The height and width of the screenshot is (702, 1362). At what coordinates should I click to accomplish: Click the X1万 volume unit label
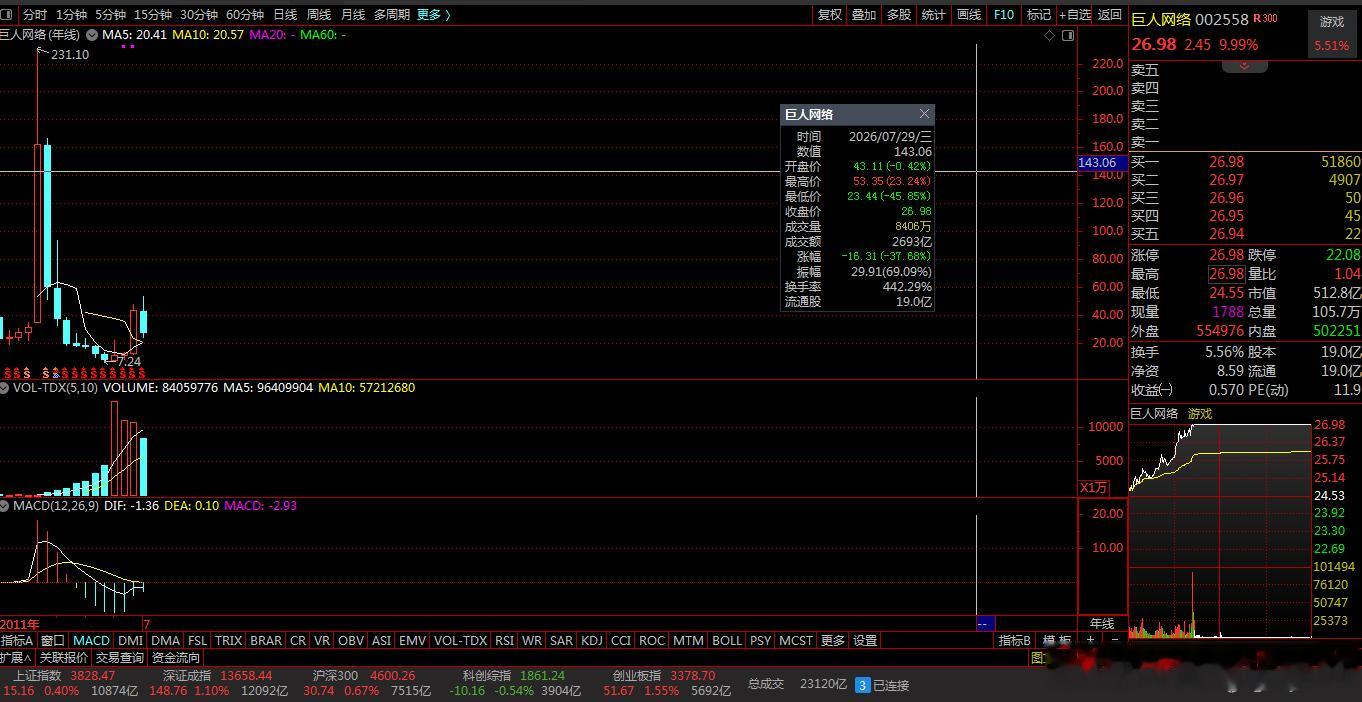click(x=1094, y=488)
